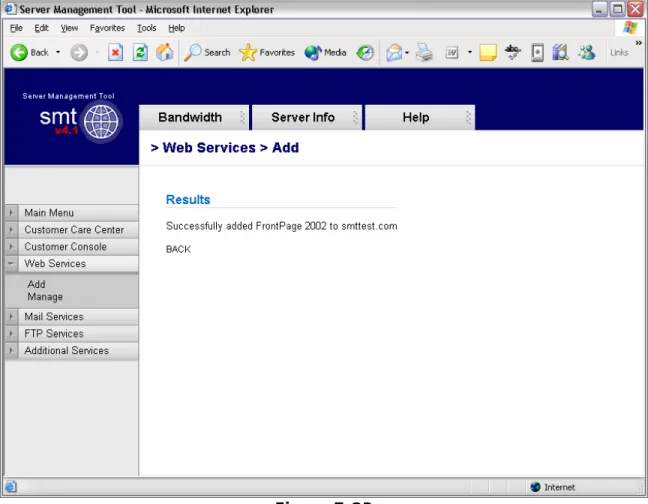Expand hidden toolbar items chevron
Screen dimensions: 648x504
point(638,43)
